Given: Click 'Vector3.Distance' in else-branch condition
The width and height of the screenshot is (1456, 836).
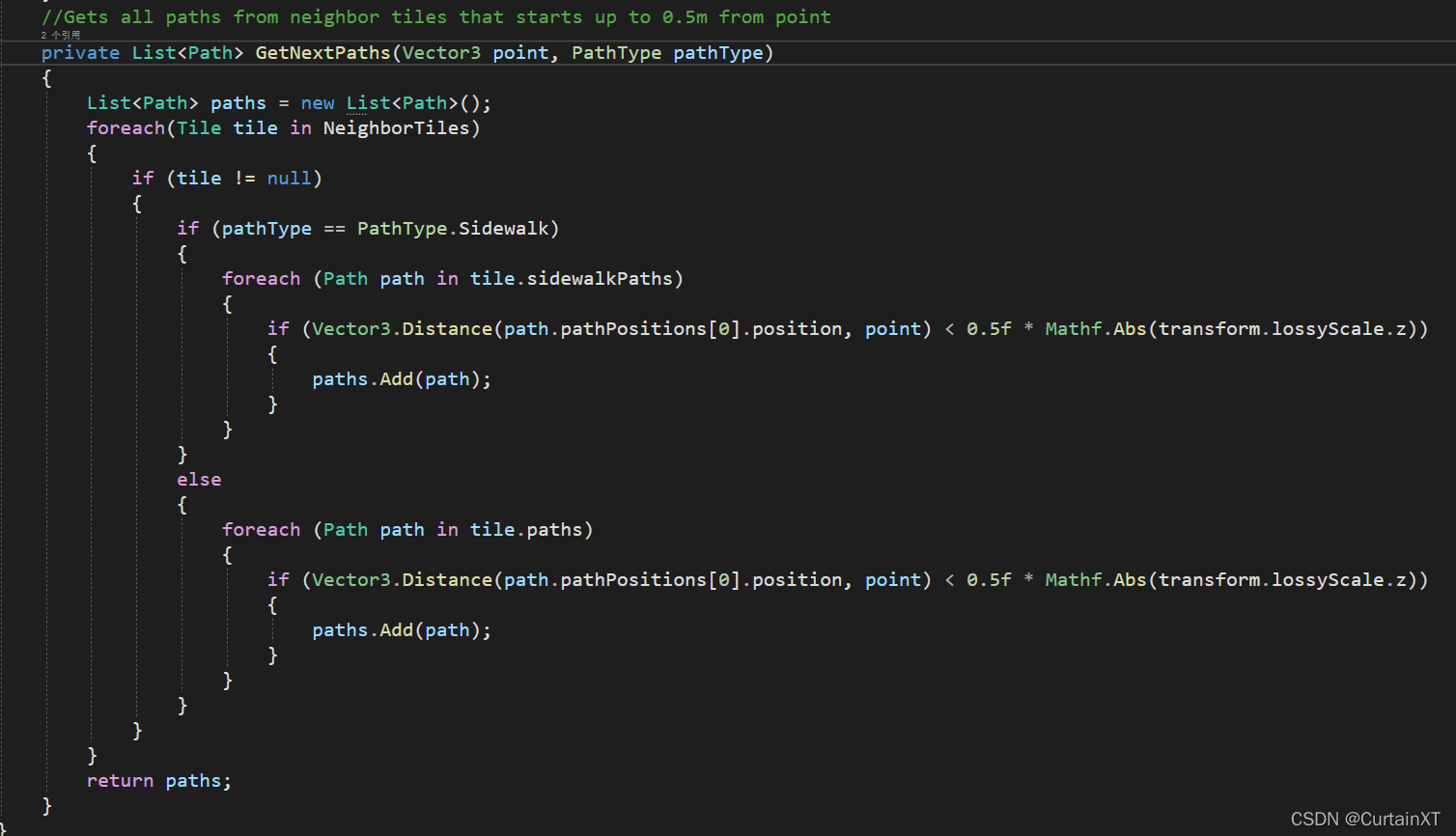Looking at the screenshot, I should (x=402, y=579).
